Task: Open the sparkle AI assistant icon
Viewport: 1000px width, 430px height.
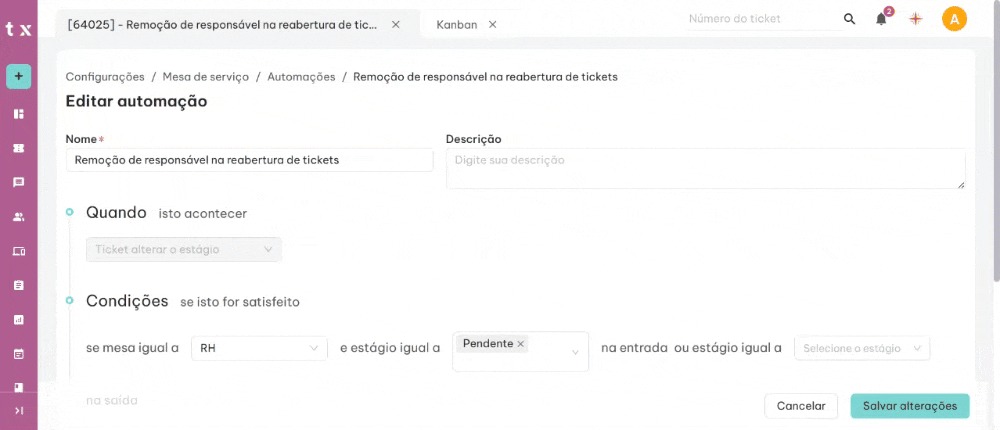Action: (915, 19)
